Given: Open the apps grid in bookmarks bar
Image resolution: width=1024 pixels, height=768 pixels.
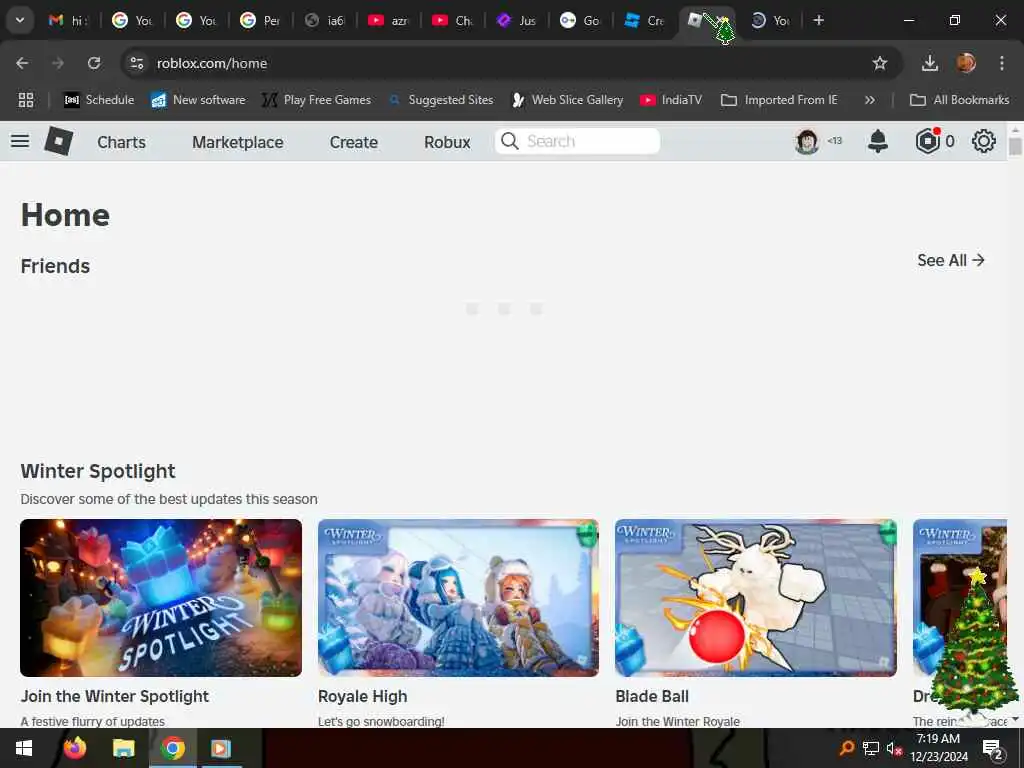Looking at the screenshot, I should pos(25,100).
